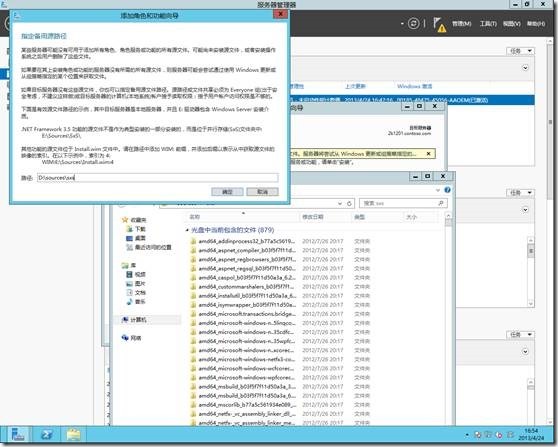Select folder amd64_aspnet_compiler_b03f5f7f11d
Viewport: 558px width, 447px height.
243,250
